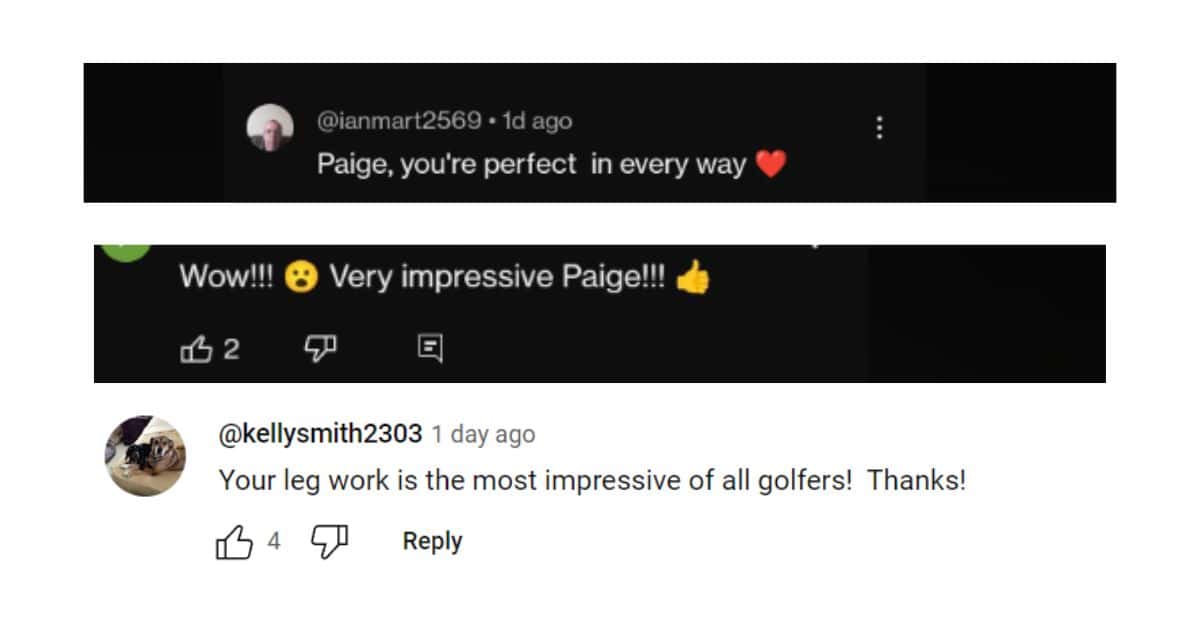The width and height of the screenshot is (1200, 628).
Task: Open @kellysmith2303's channel via username
Action: point(320,434)
